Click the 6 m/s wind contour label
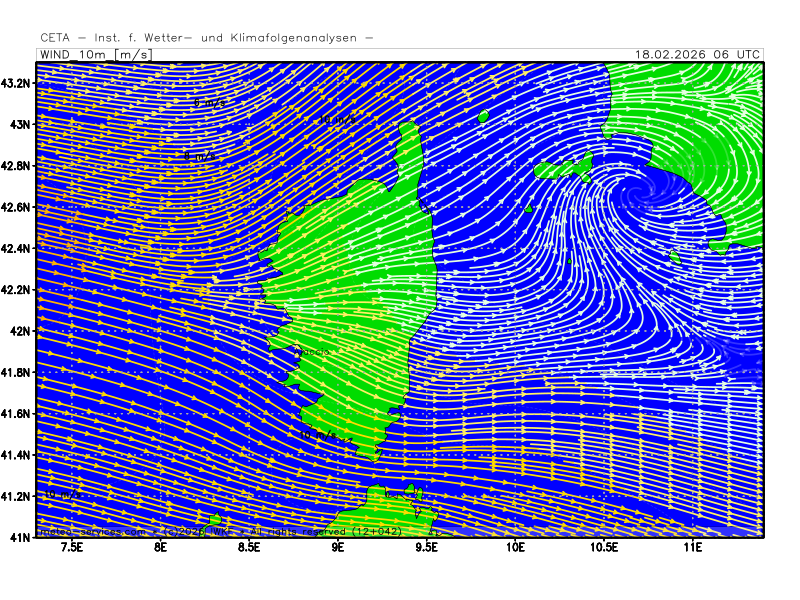Image resolution: width=800 pixels, height=600 pixels. point(210,102)
